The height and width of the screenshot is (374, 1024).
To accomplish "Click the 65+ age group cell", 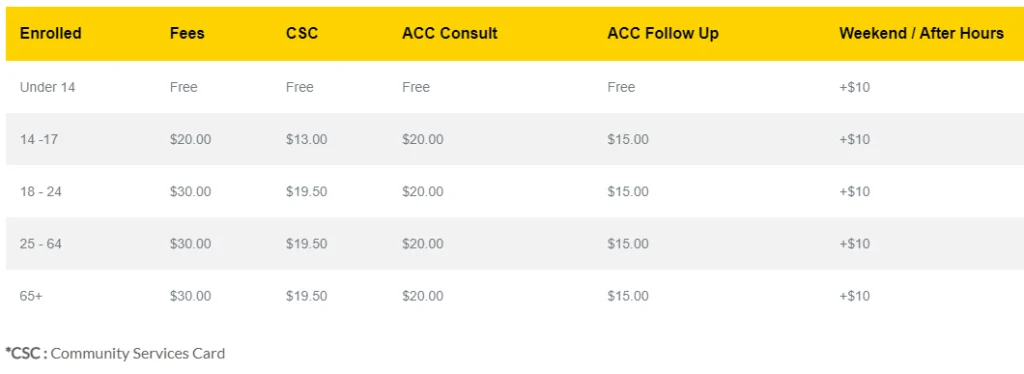I will pyautogui.click(x=31, y=296).
